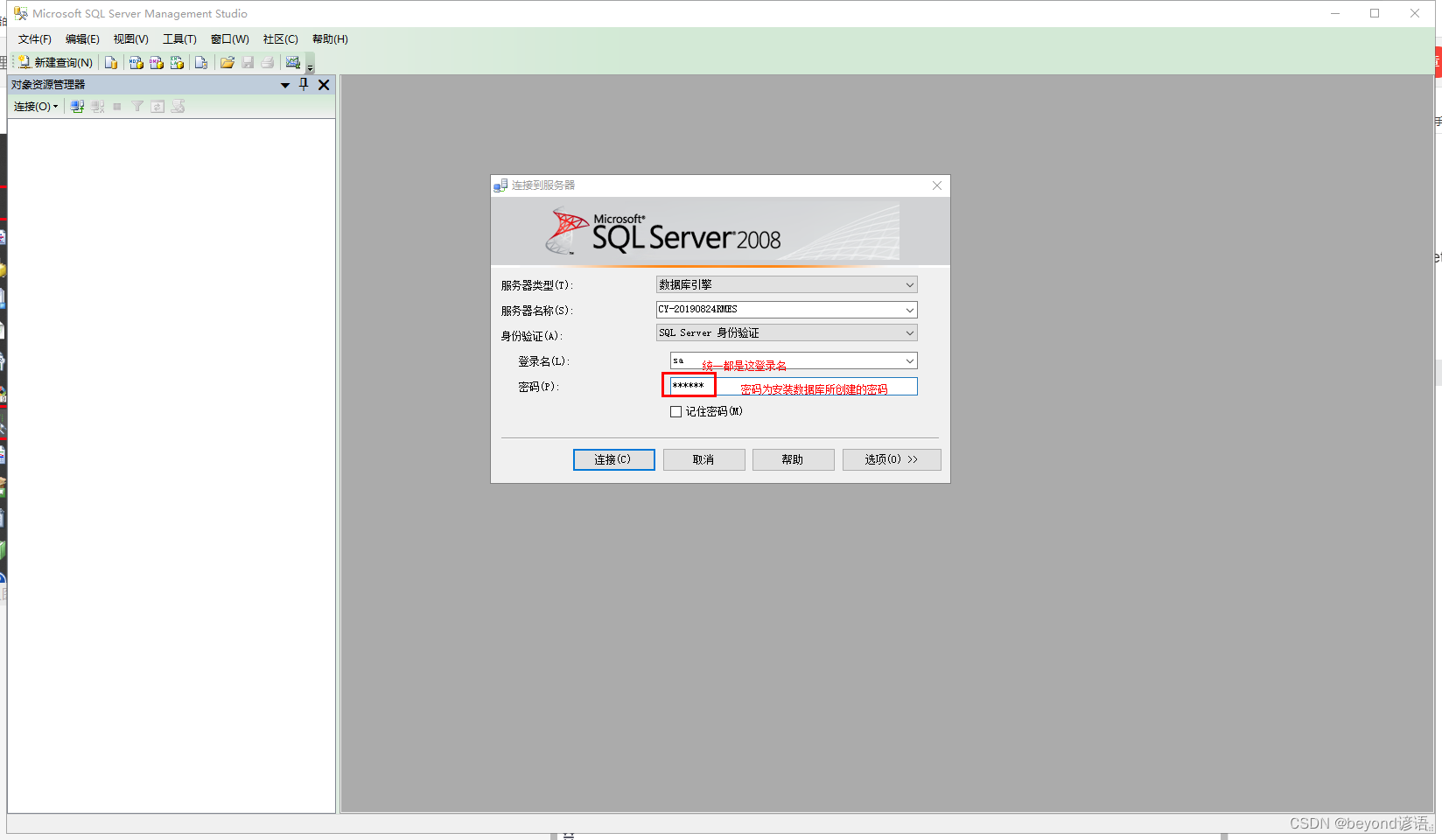Click the 连接(C) button
The width and height of the screenshot is (1442, 840).
tap(613, 459)
